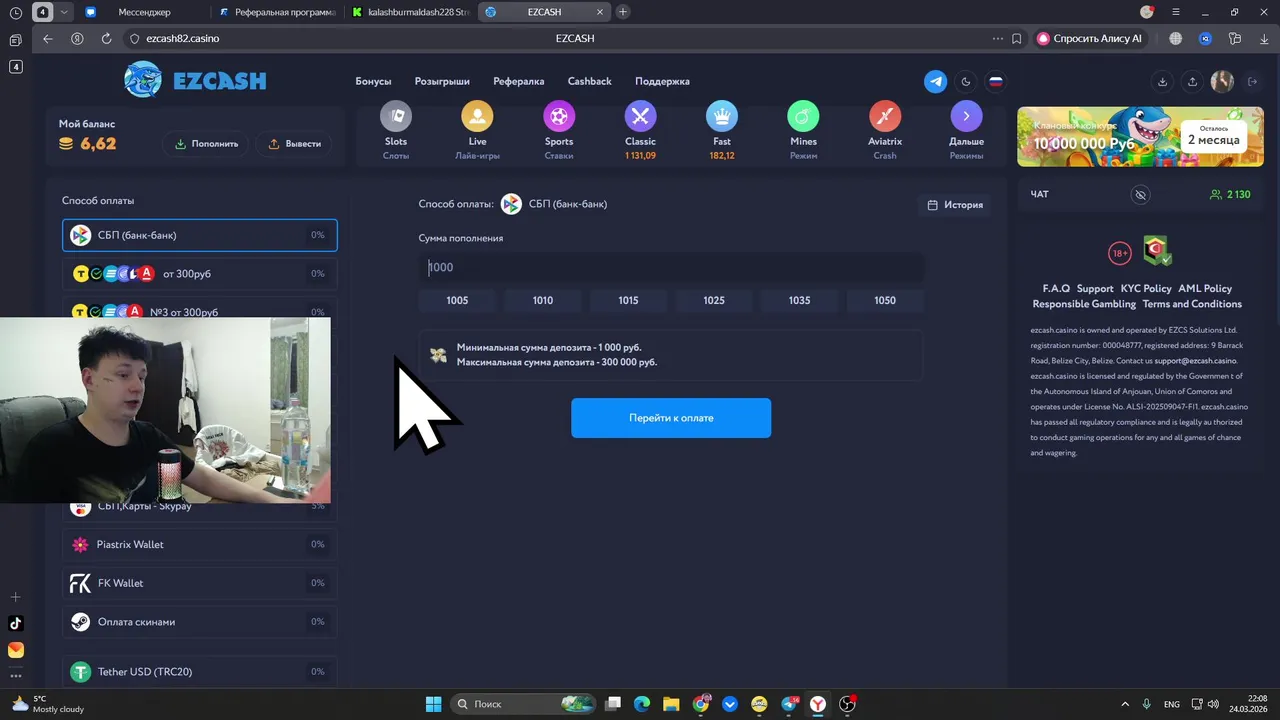The height and width of the screenshot is (720, 1280).
Task: Choose the 1025 amount preset
Action: pyautogui.click(x=714, y=300)
